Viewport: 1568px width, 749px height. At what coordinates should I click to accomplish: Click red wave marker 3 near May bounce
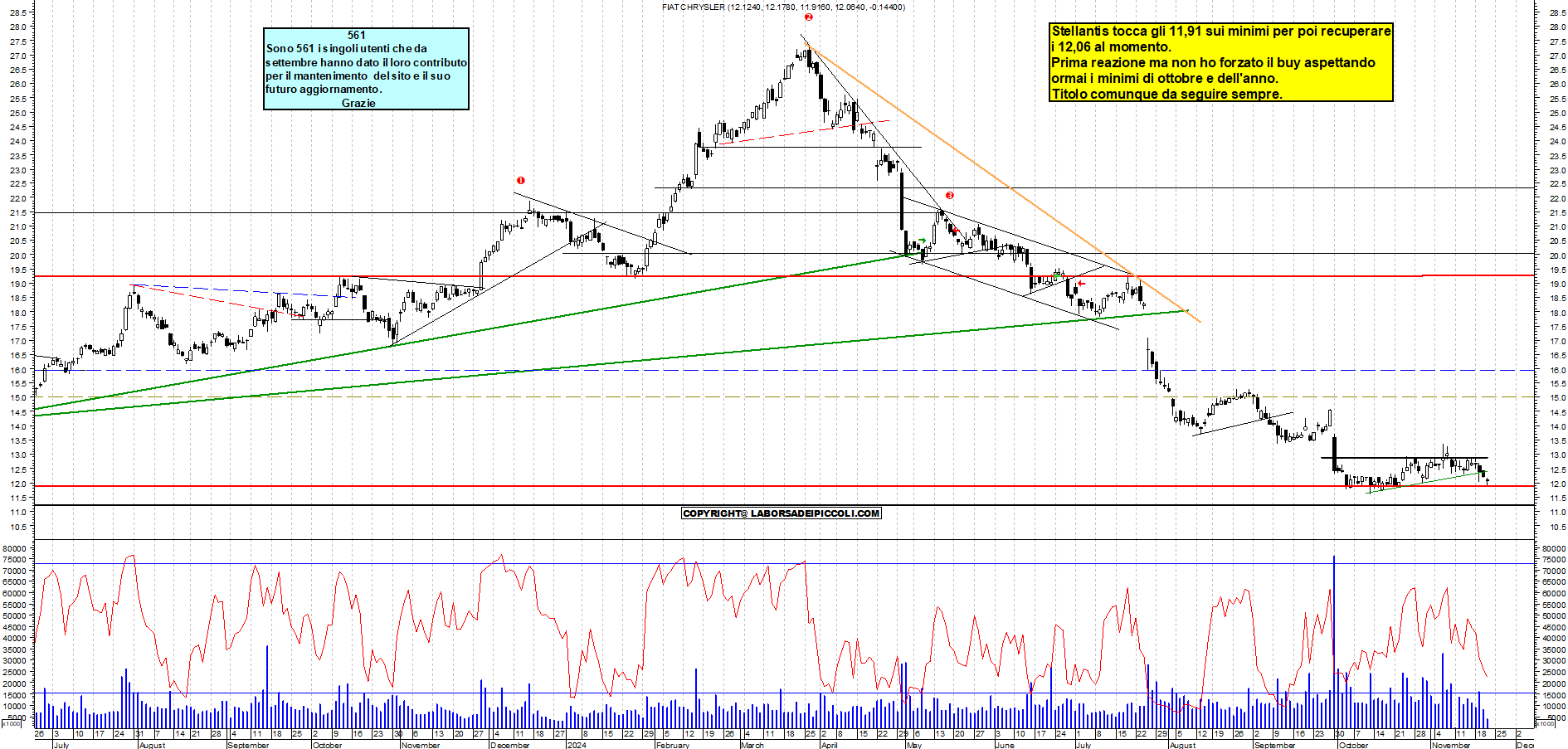click(x=950, y=196)
